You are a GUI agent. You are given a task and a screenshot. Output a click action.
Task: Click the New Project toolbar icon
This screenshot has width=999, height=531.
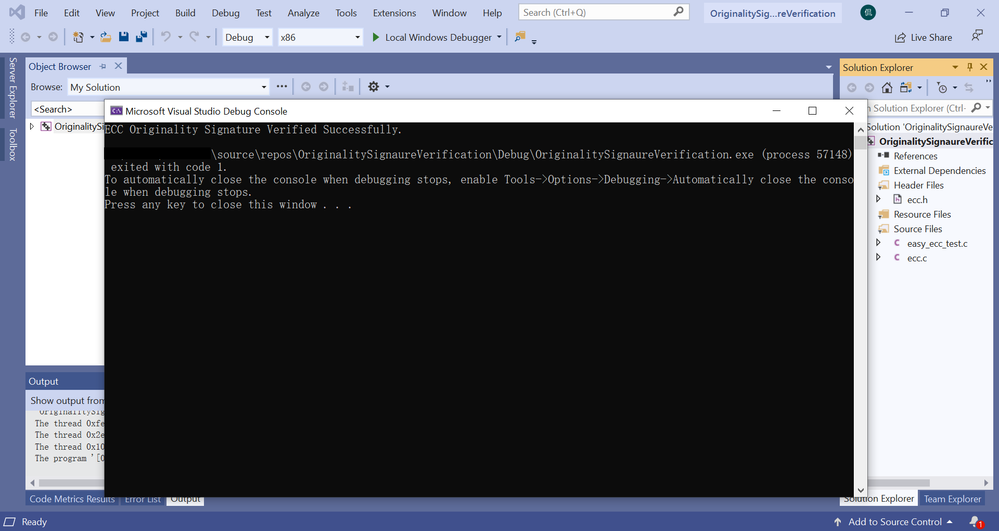pyautogui.click(x=78, y=38)
